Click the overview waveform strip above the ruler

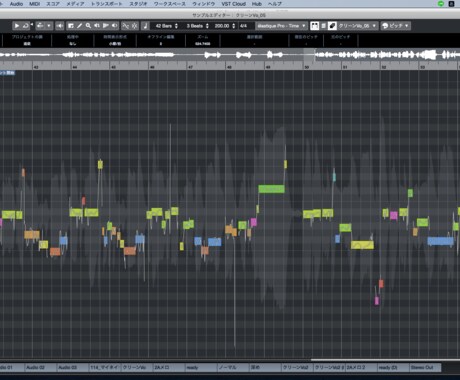pos(230,55)
